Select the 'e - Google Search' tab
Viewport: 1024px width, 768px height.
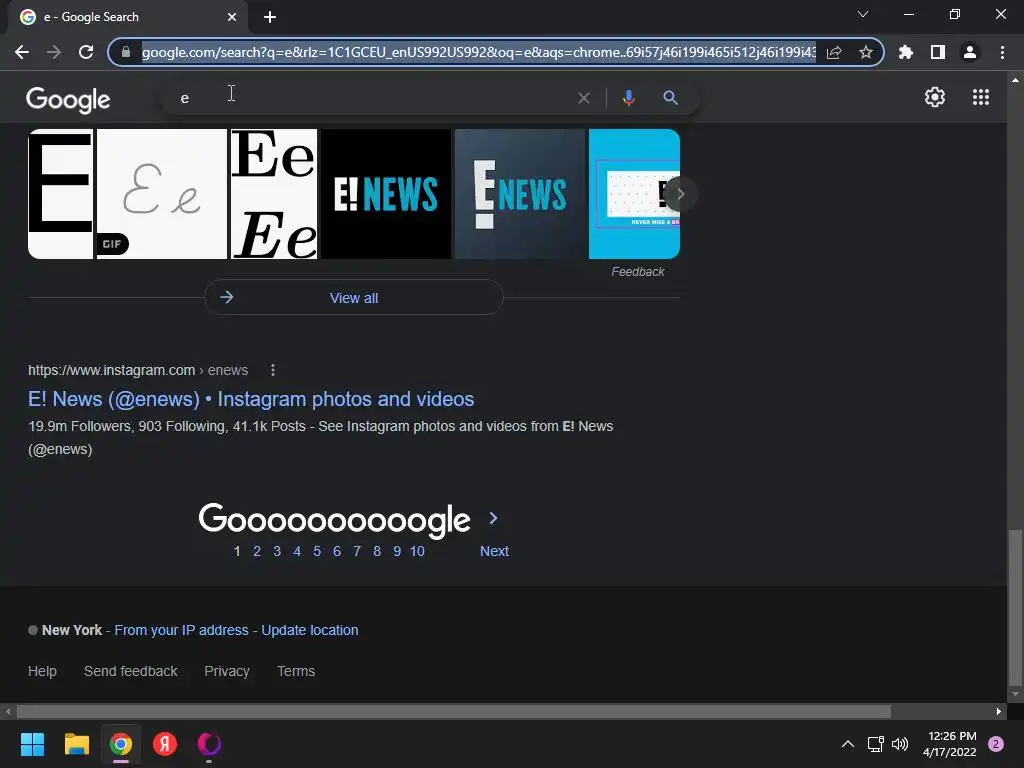tap(127, 17)
